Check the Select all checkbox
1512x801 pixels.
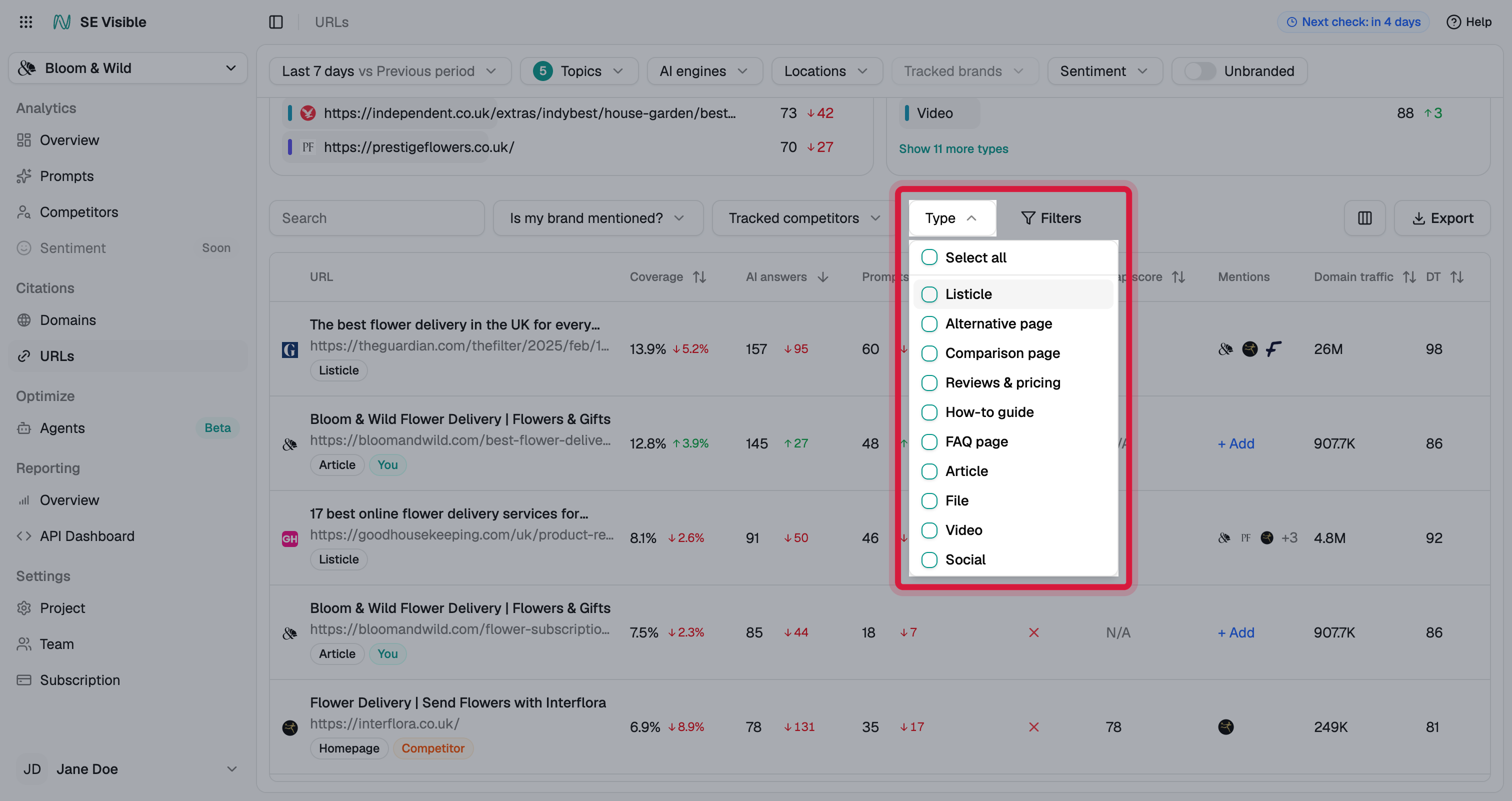click(929, 257)
